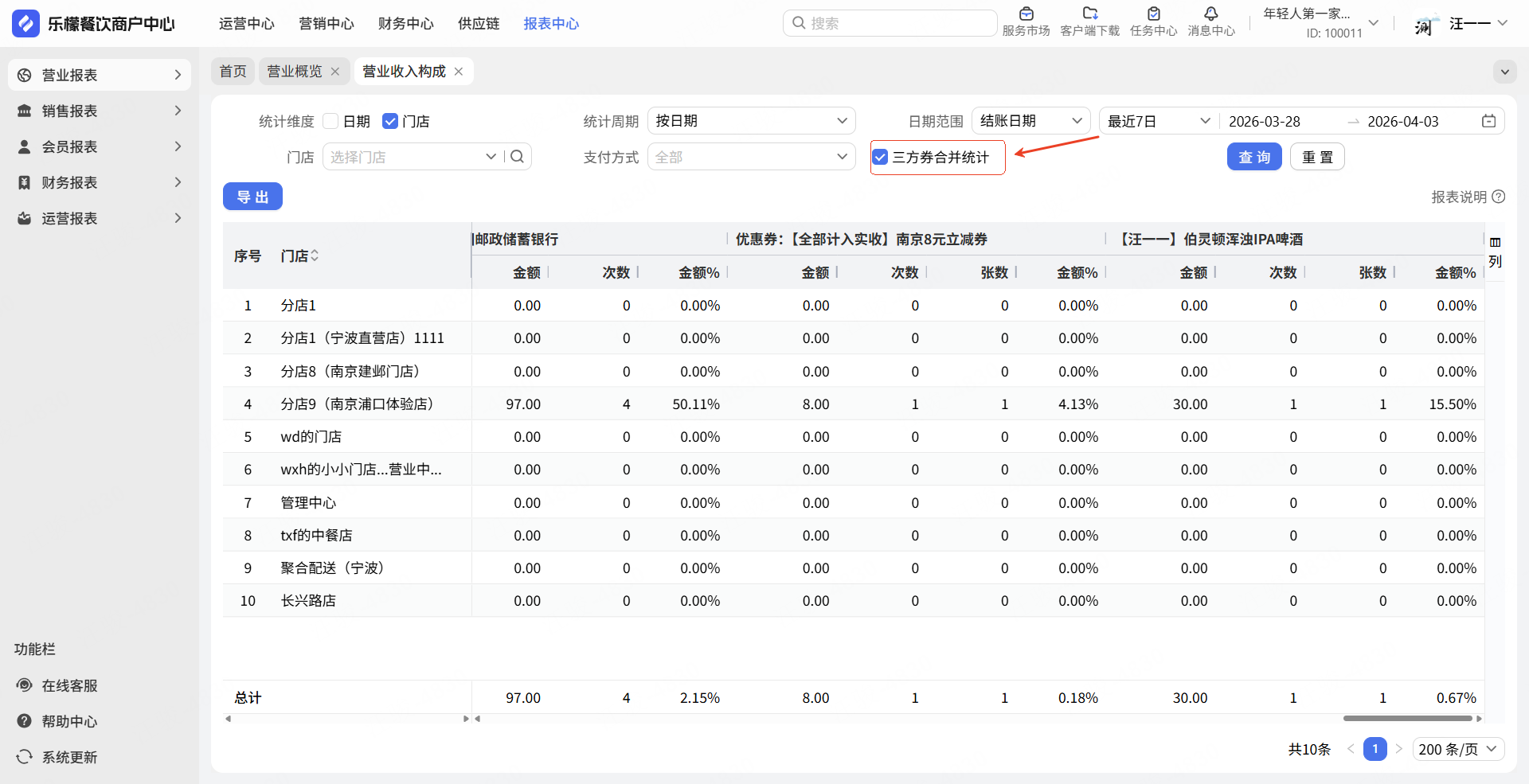Open the 财务中心 top menu
The image size is (1529, 784).
[405, 24]
